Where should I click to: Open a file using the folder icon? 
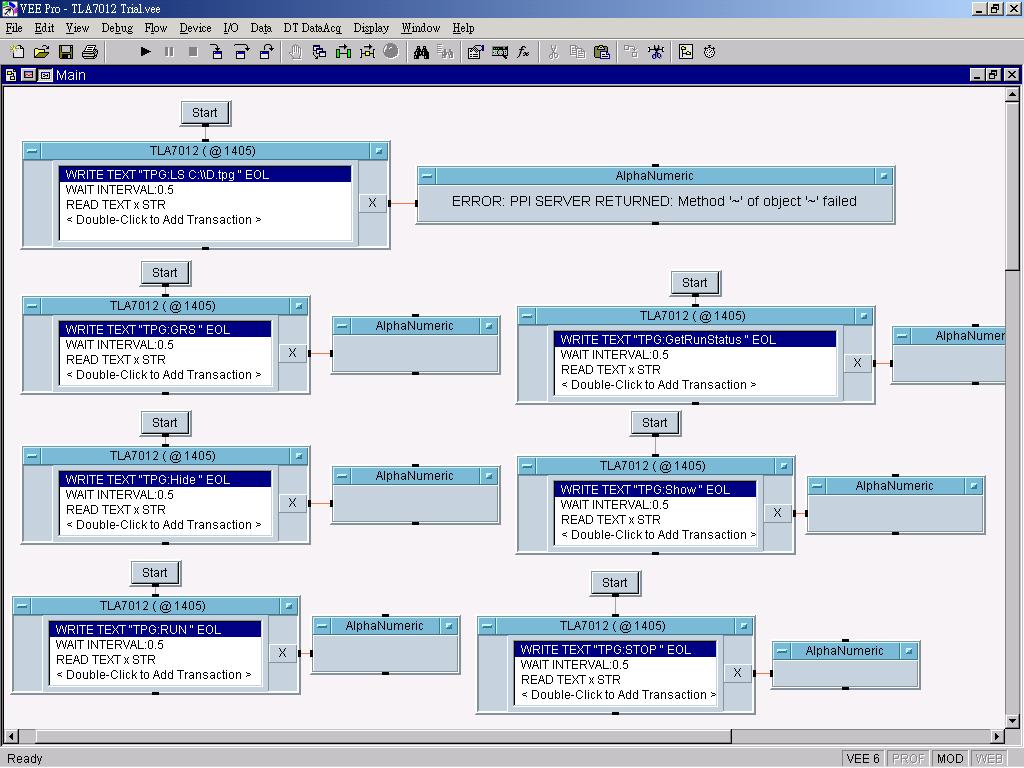pyautogui.click(x=42, y=52)
